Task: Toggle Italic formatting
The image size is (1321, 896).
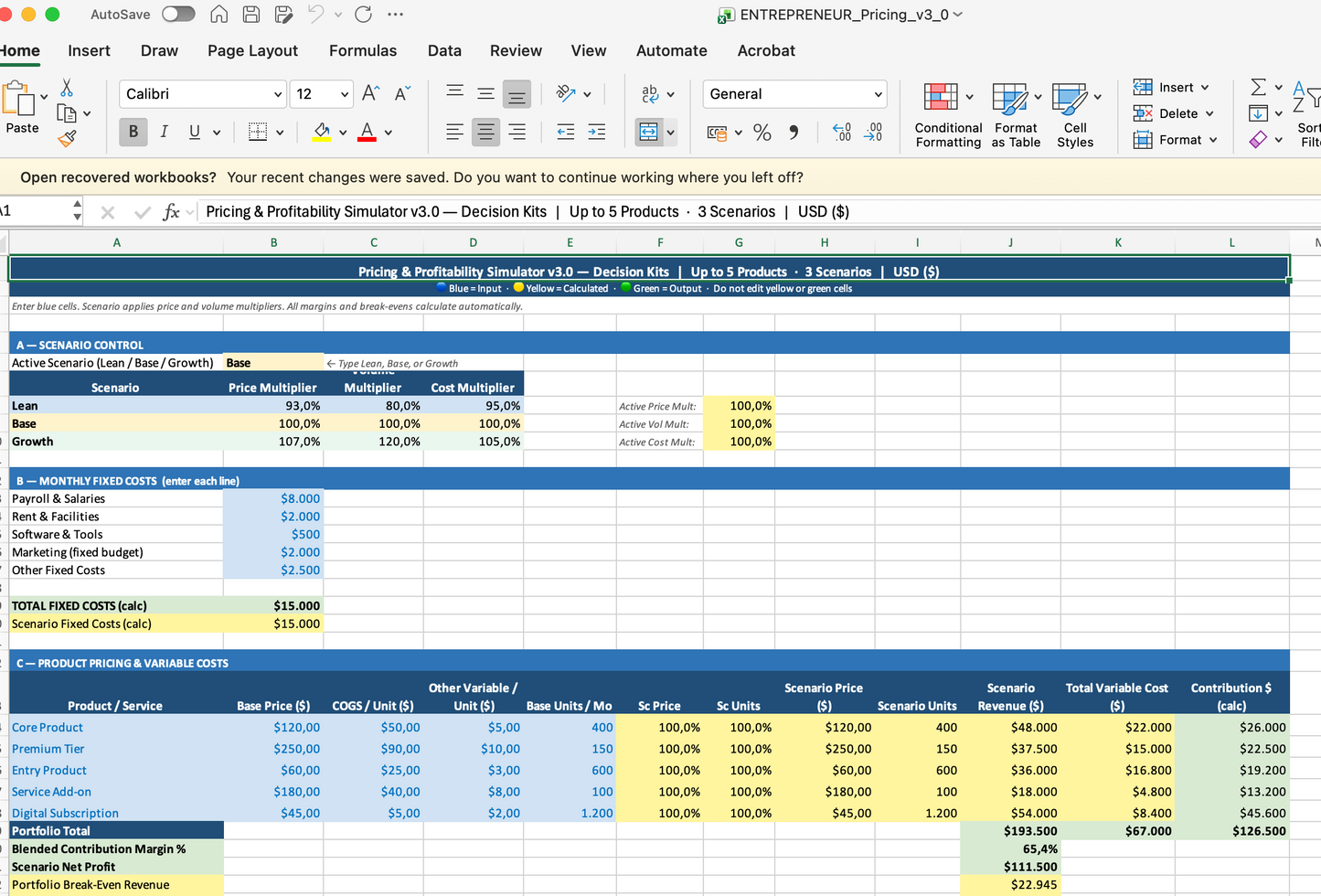Action: tap(164, 132)
